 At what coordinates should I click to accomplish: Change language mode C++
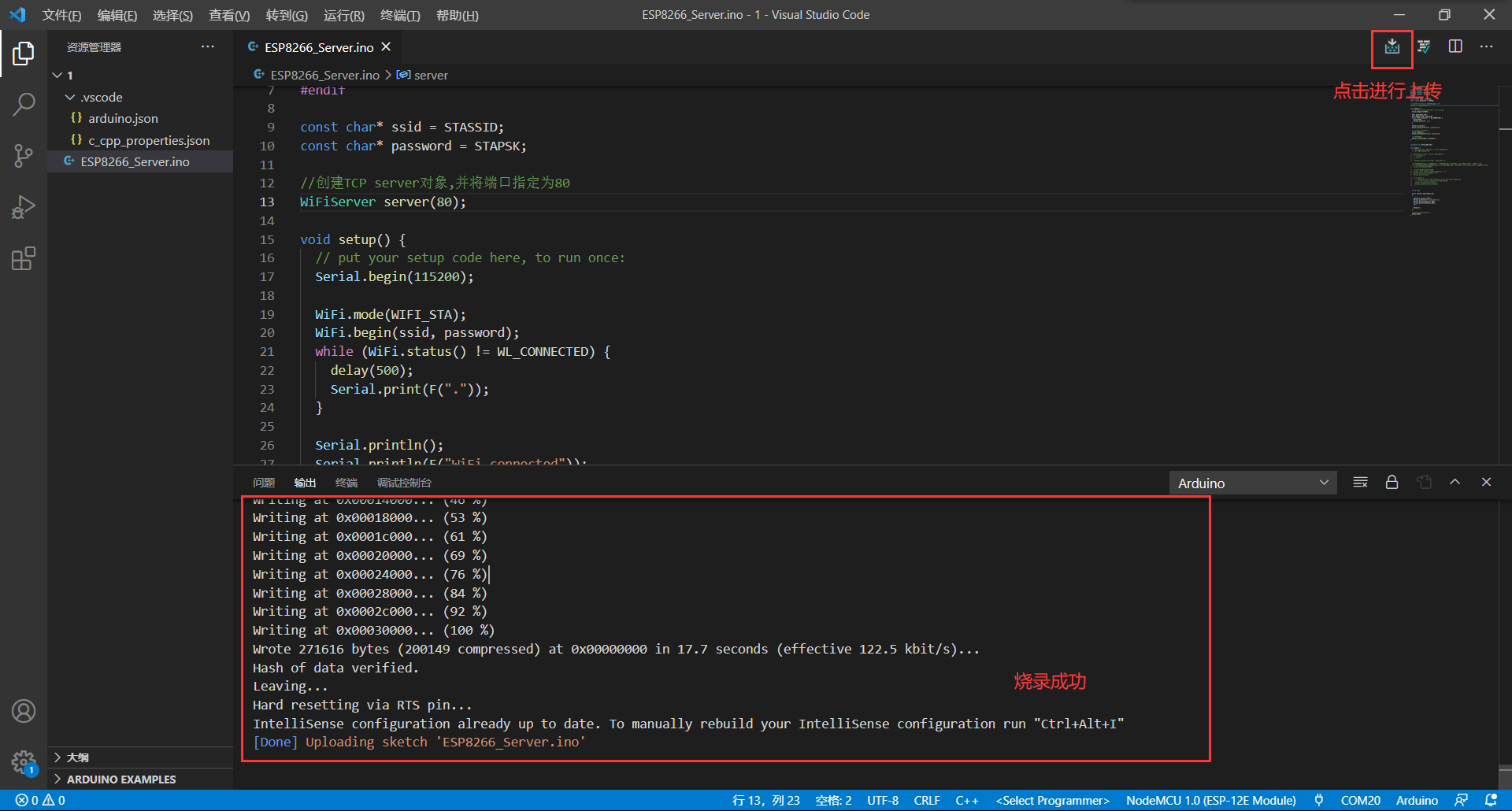coord(967,801)
